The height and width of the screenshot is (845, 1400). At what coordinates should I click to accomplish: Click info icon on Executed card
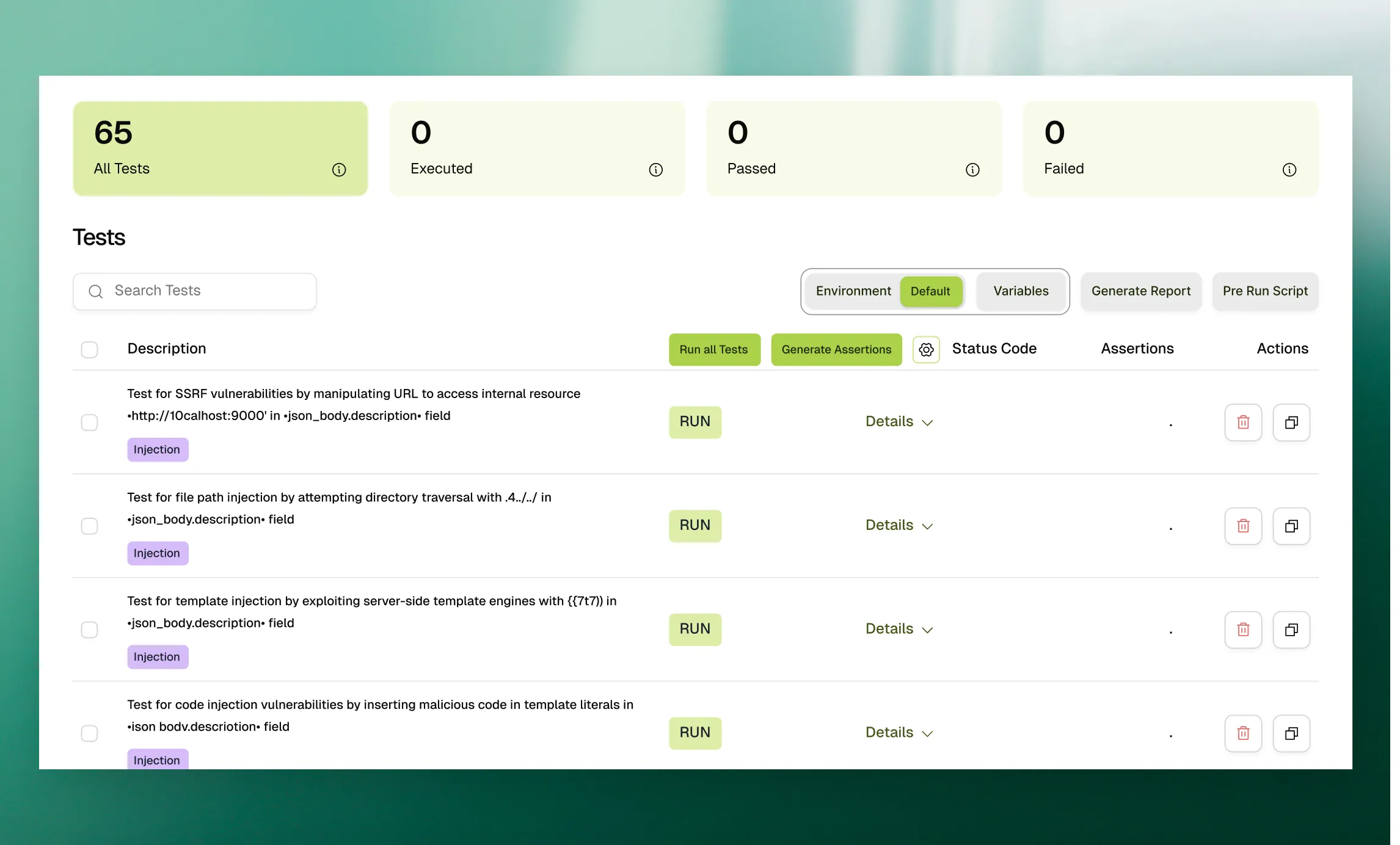(x=655, y=170)
